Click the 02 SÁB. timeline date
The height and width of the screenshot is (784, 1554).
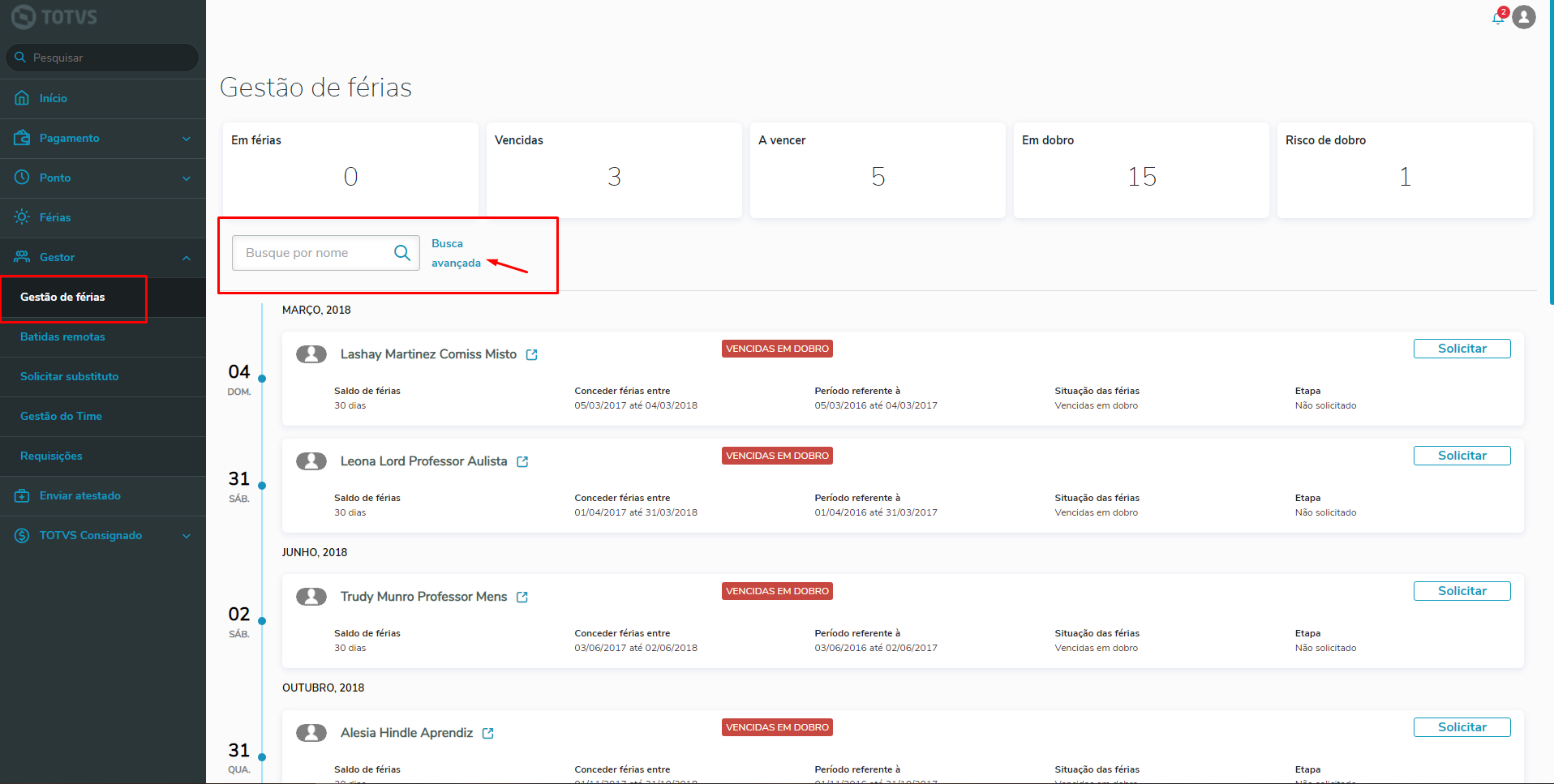coord(239,622)
